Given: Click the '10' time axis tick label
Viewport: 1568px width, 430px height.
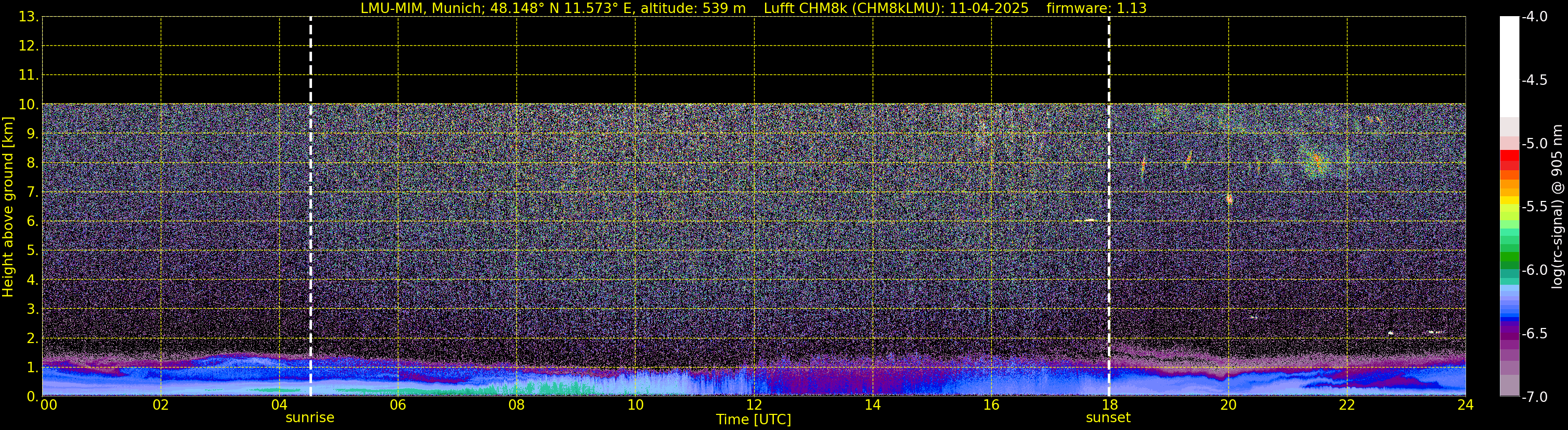Looking at the screenshot, I should coord(636,405).
